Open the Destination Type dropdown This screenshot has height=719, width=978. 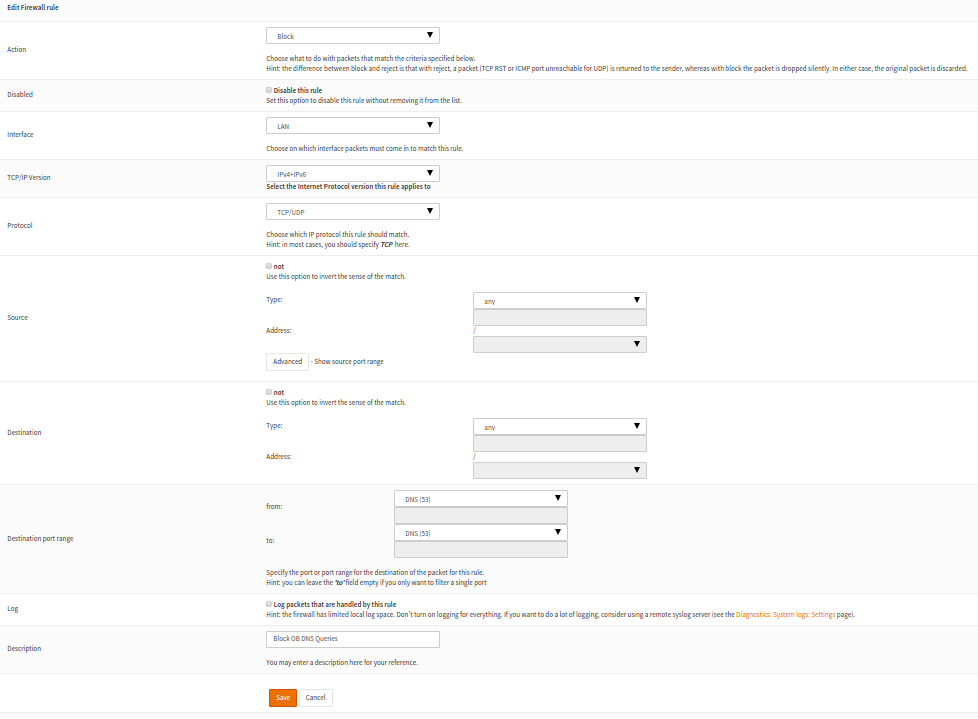coord(559,425)
